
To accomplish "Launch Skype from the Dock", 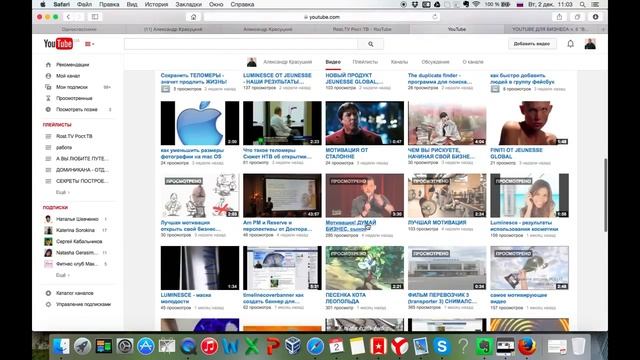I will pyautogui.click(x=442, y=346).
